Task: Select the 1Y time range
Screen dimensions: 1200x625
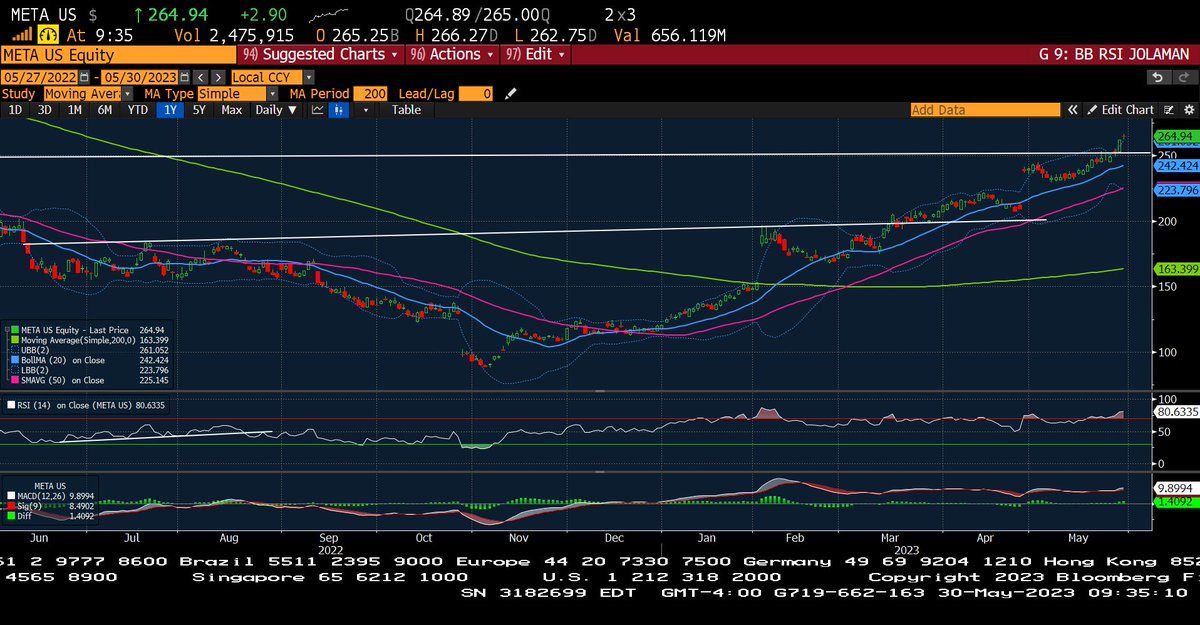Action: point(170,110)
